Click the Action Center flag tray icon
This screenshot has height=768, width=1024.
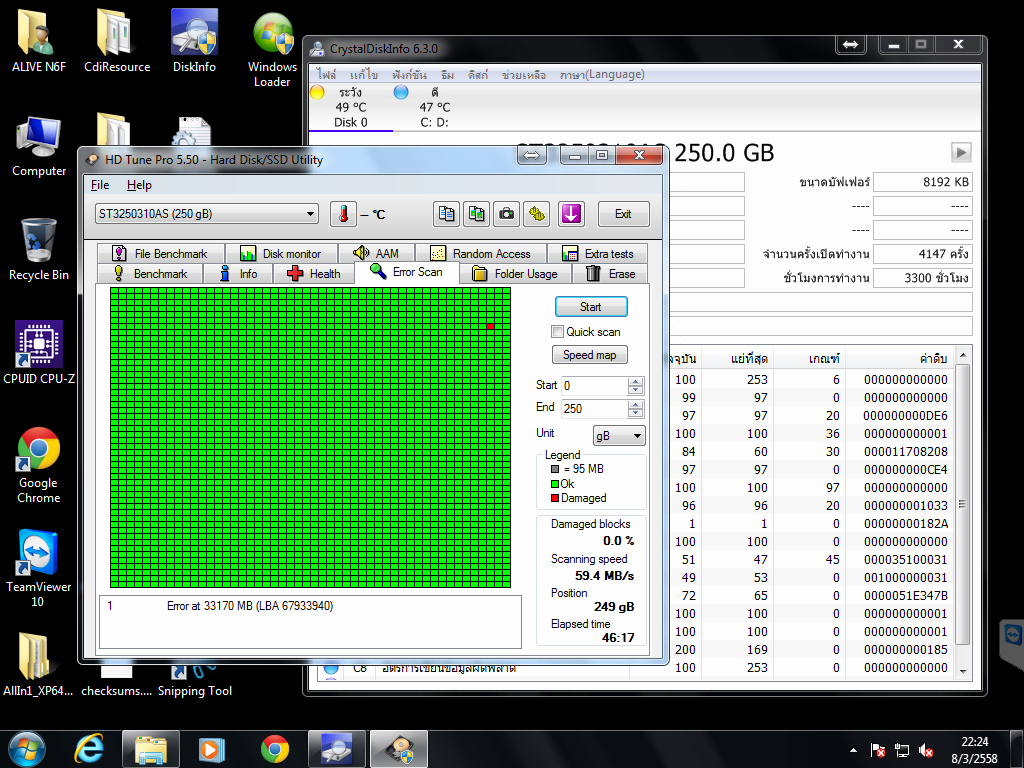(878, 750)
